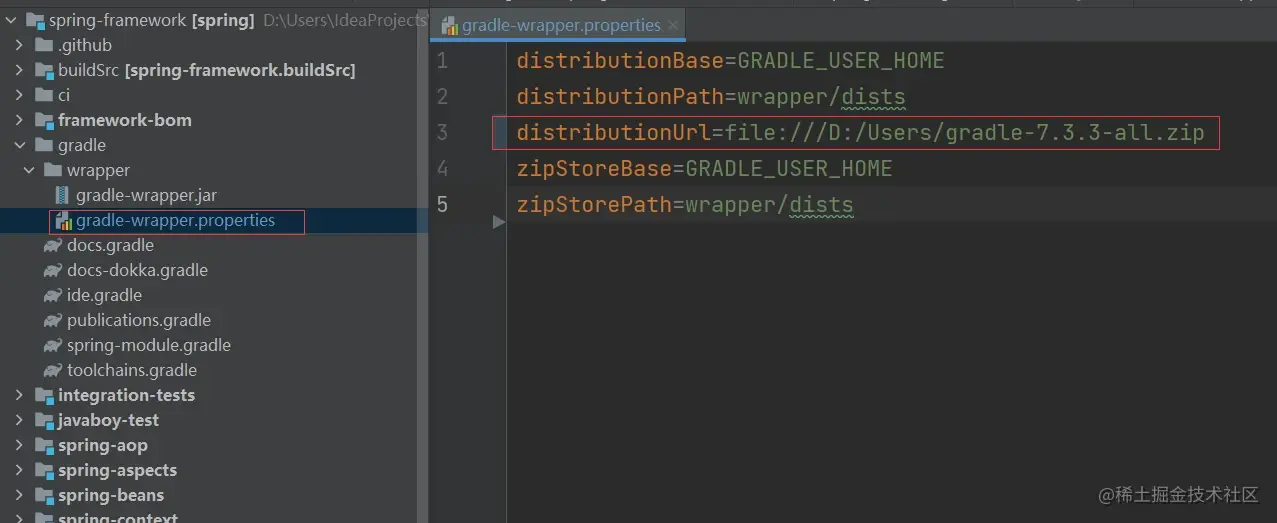1277x523 pixels.
Task: Click the docs-dokka.gradle elephant icon
Action: pyautogui.click(x=53, y=270)
